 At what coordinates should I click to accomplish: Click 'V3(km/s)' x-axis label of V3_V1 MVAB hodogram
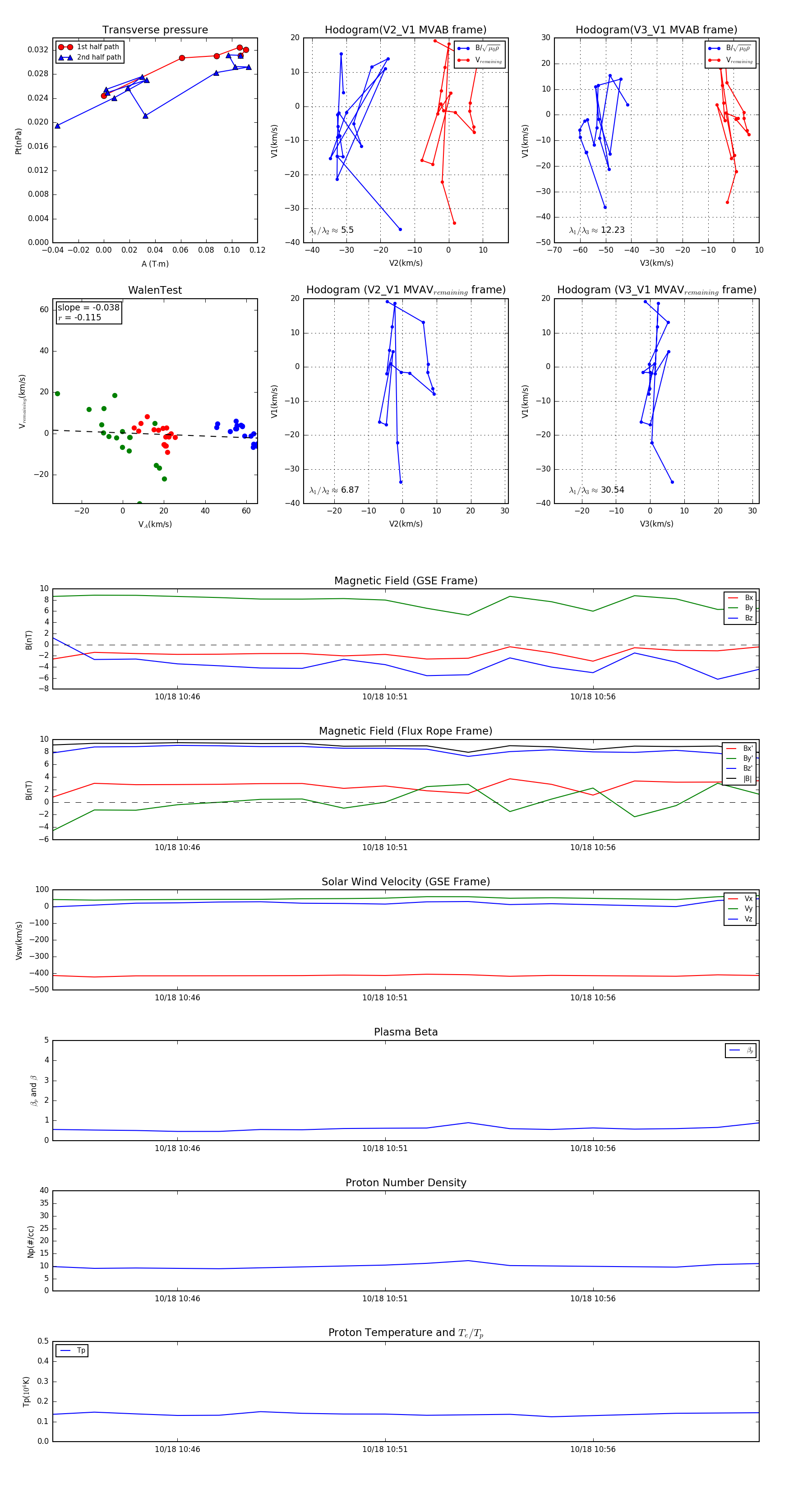[x=656, y=263]
